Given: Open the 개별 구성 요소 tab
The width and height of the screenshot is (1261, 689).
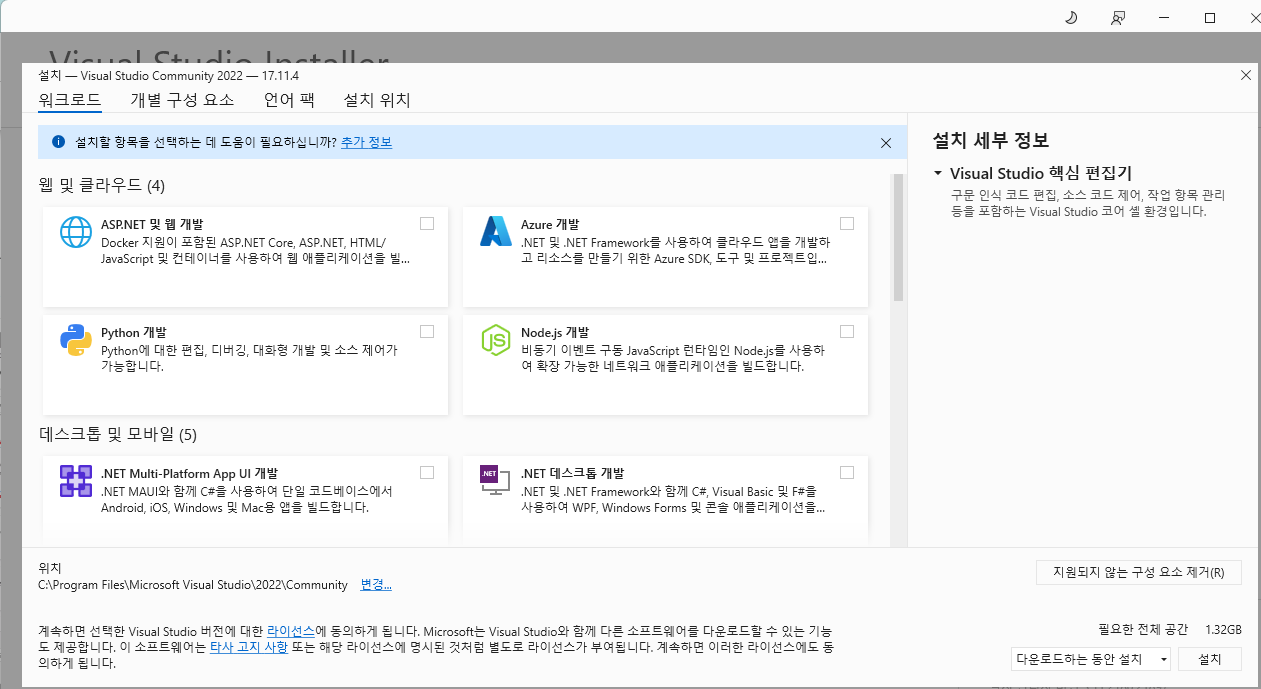Looking at the screenshot, I should pos(182,100).
